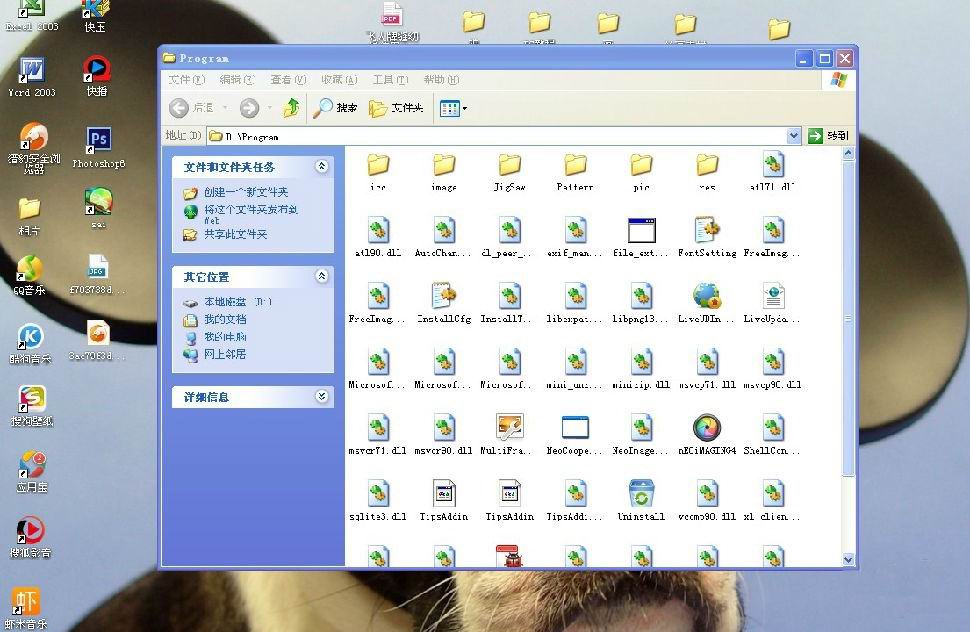This screenshot has width=970, height=632.
Task: Select the InstallCfg file icon
Action: [x=444, y=296]
